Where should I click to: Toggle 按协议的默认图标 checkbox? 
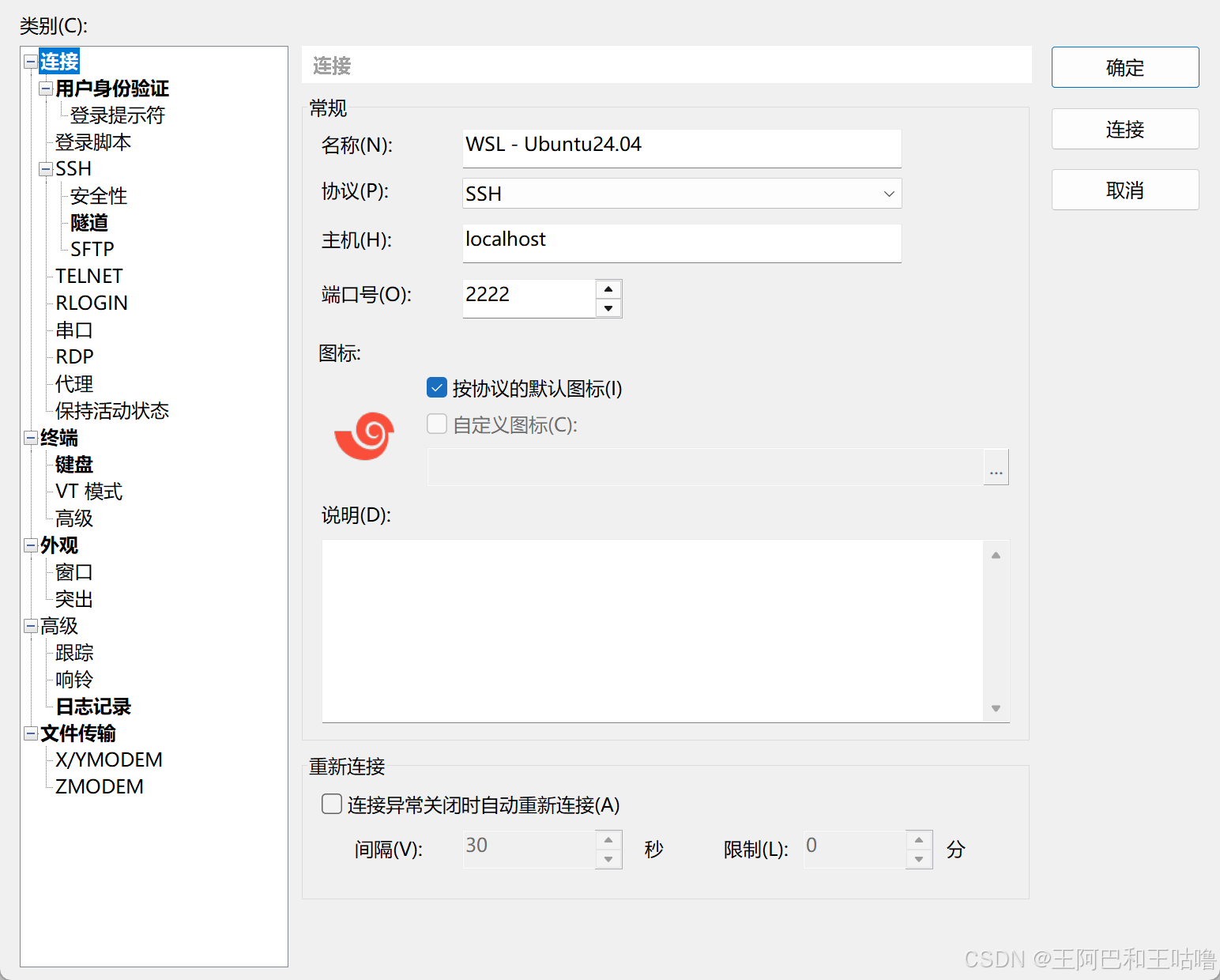[x=437, y=387]
